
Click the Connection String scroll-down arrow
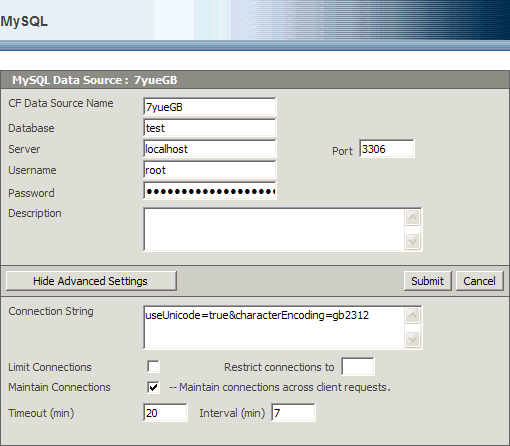click(x=412, y=339)
